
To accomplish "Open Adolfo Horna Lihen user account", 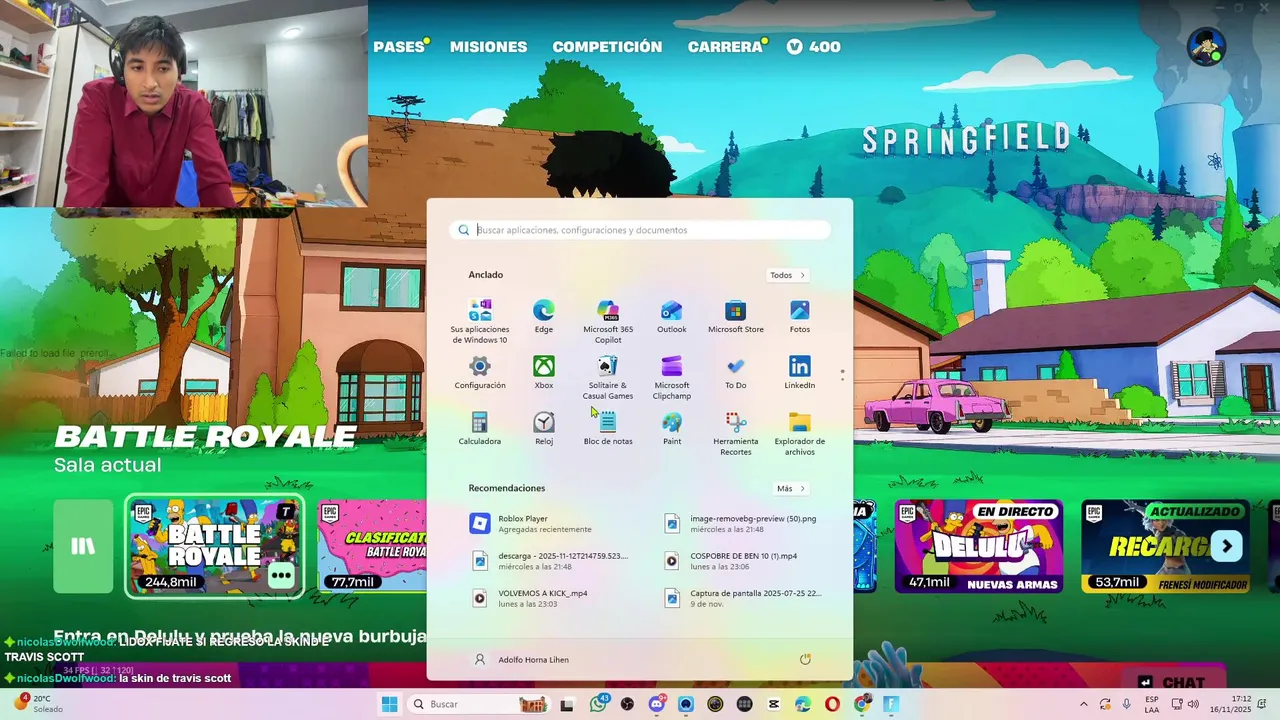I will (x=521, y=660).
